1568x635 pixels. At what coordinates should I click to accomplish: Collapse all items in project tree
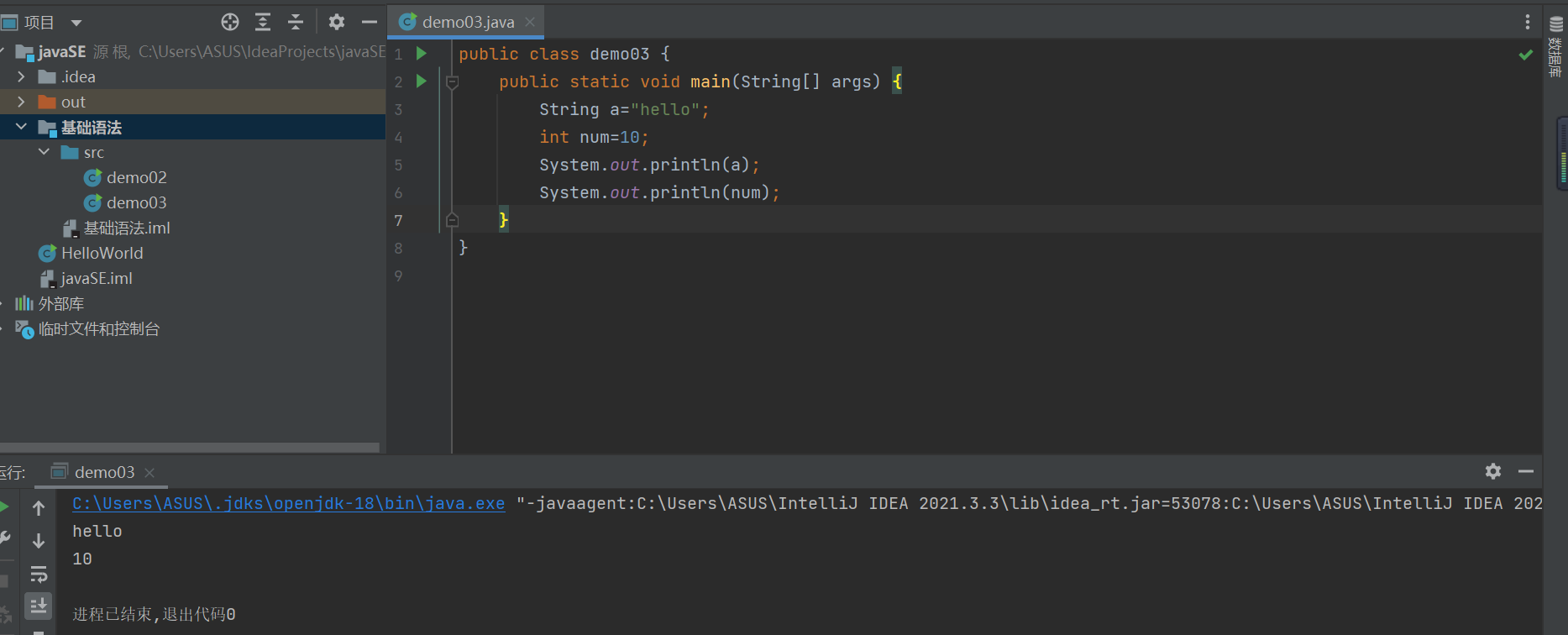point(296,22)
